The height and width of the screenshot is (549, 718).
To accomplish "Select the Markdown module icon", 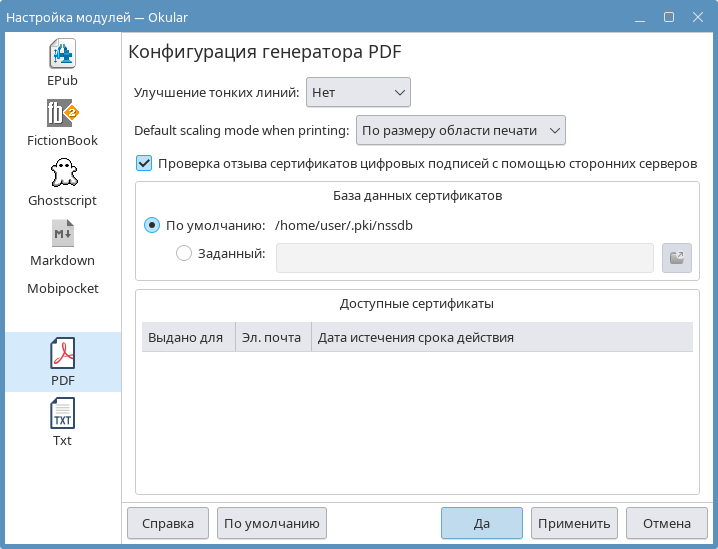I will pos(62,233).
